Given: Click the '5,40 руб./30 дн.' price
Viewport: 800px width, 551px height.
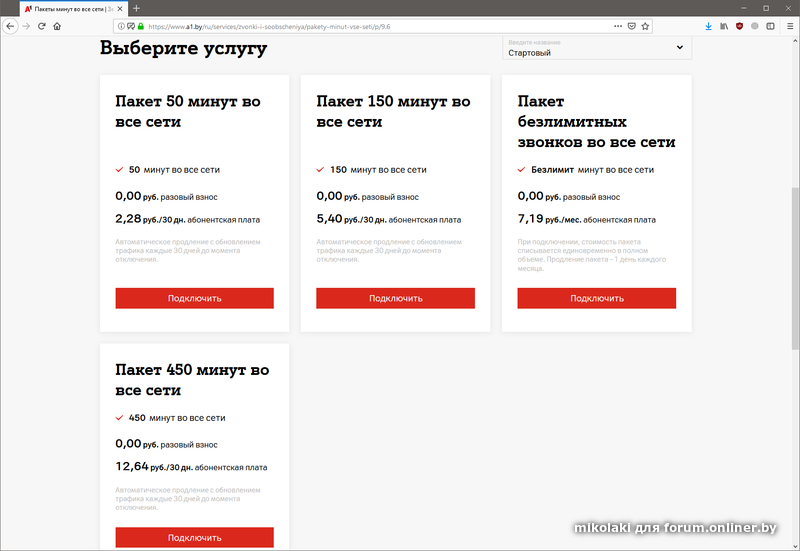Looking at the screenshot, I should pos(351,219).
